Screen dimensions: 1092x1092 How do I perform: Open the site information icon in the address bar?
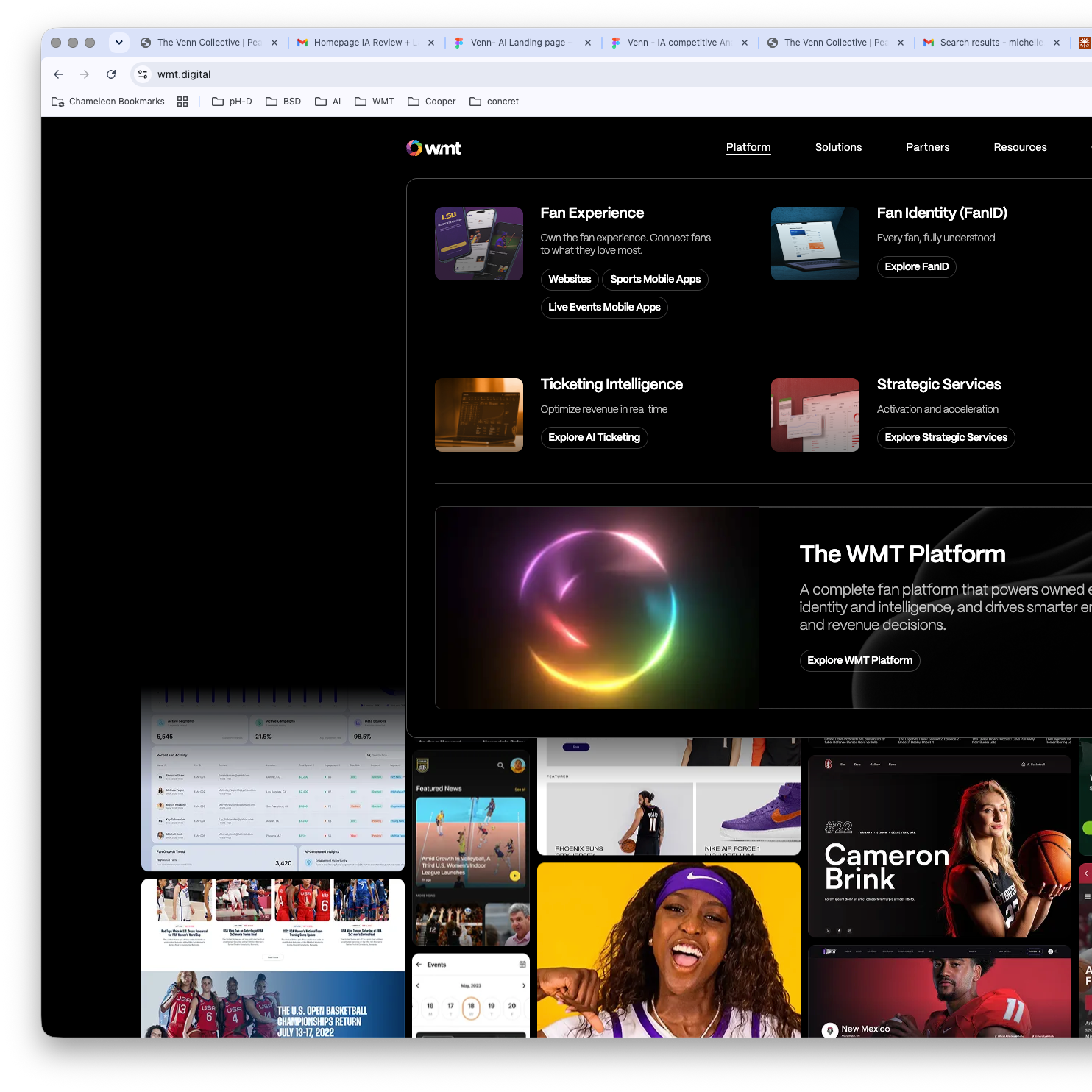(143, 74)
